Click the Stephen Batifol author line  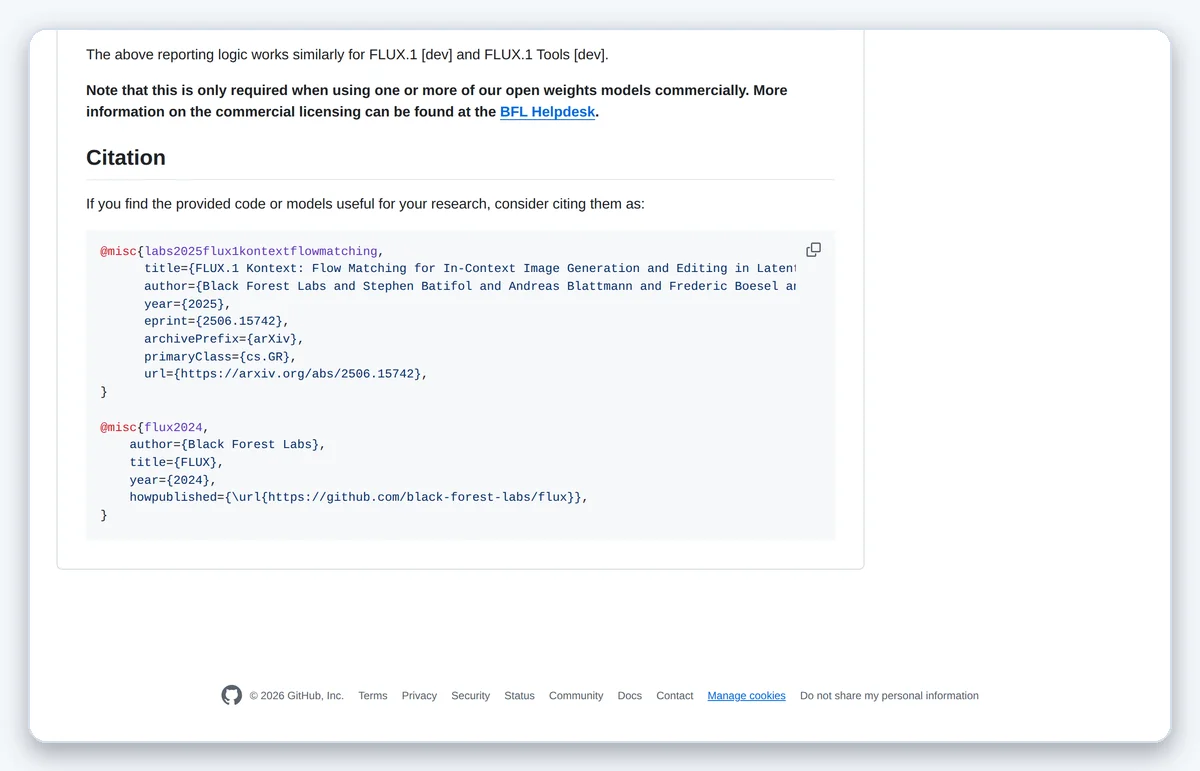(x=470, y=286)
